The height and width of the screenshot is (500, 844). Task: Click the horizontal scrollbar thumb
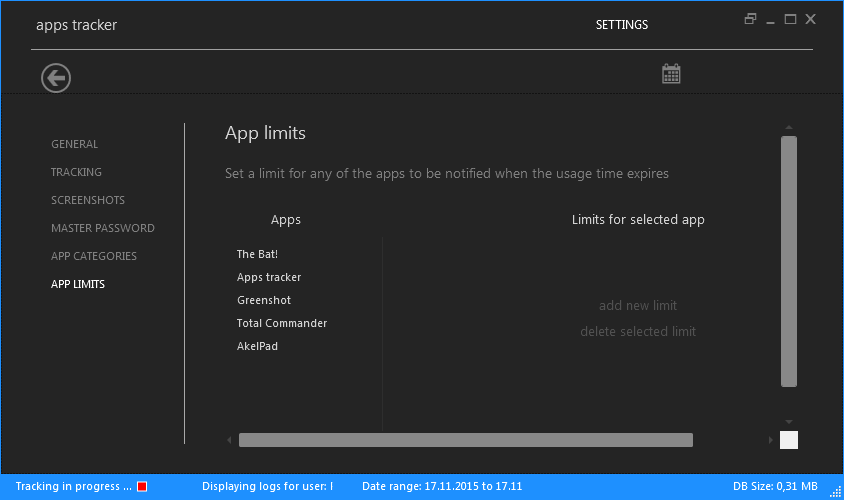point(465,440)
